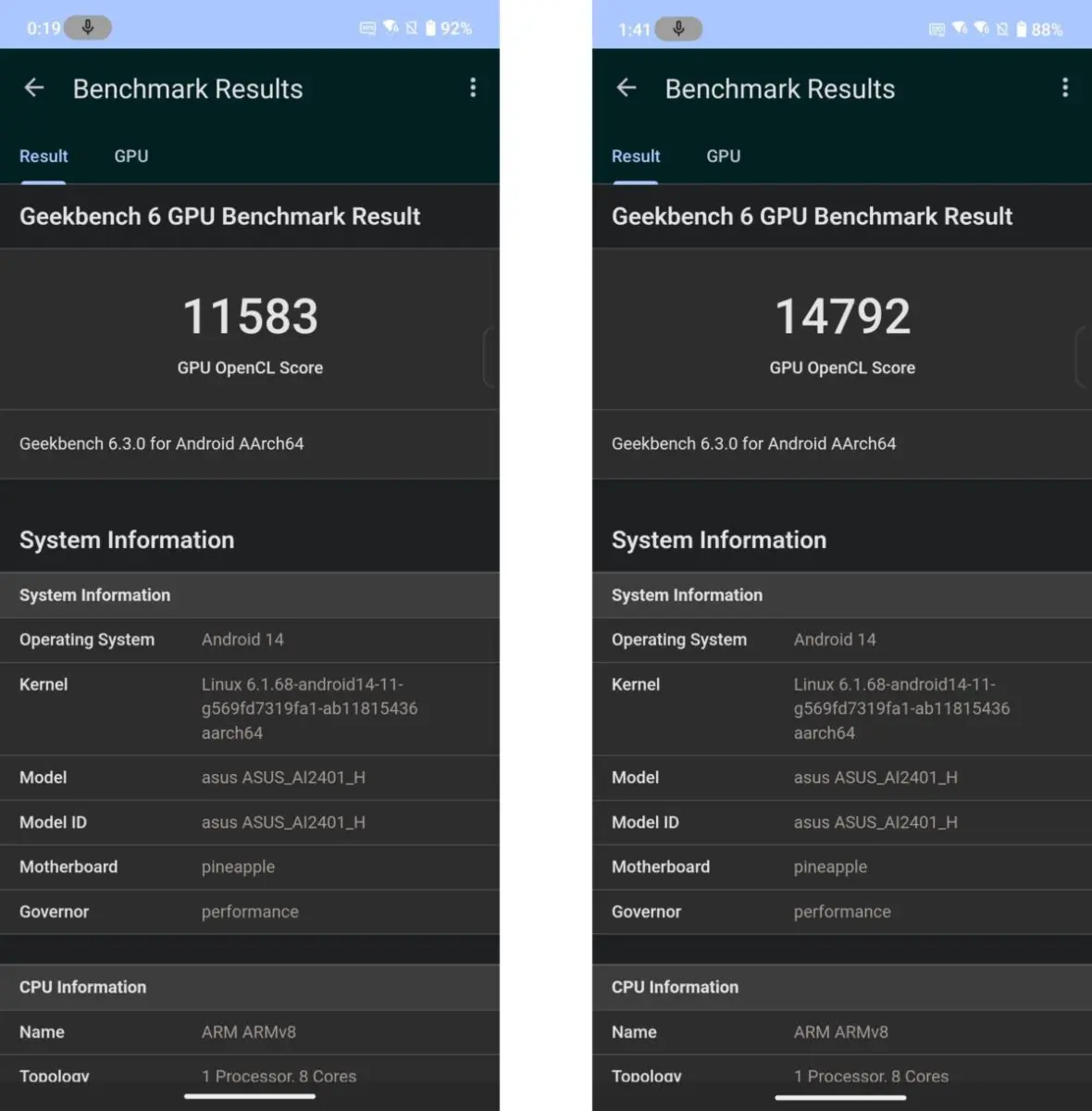
Task: Tap the 'Android 14' value in the 14792-score screen
Action: (835, 640)
